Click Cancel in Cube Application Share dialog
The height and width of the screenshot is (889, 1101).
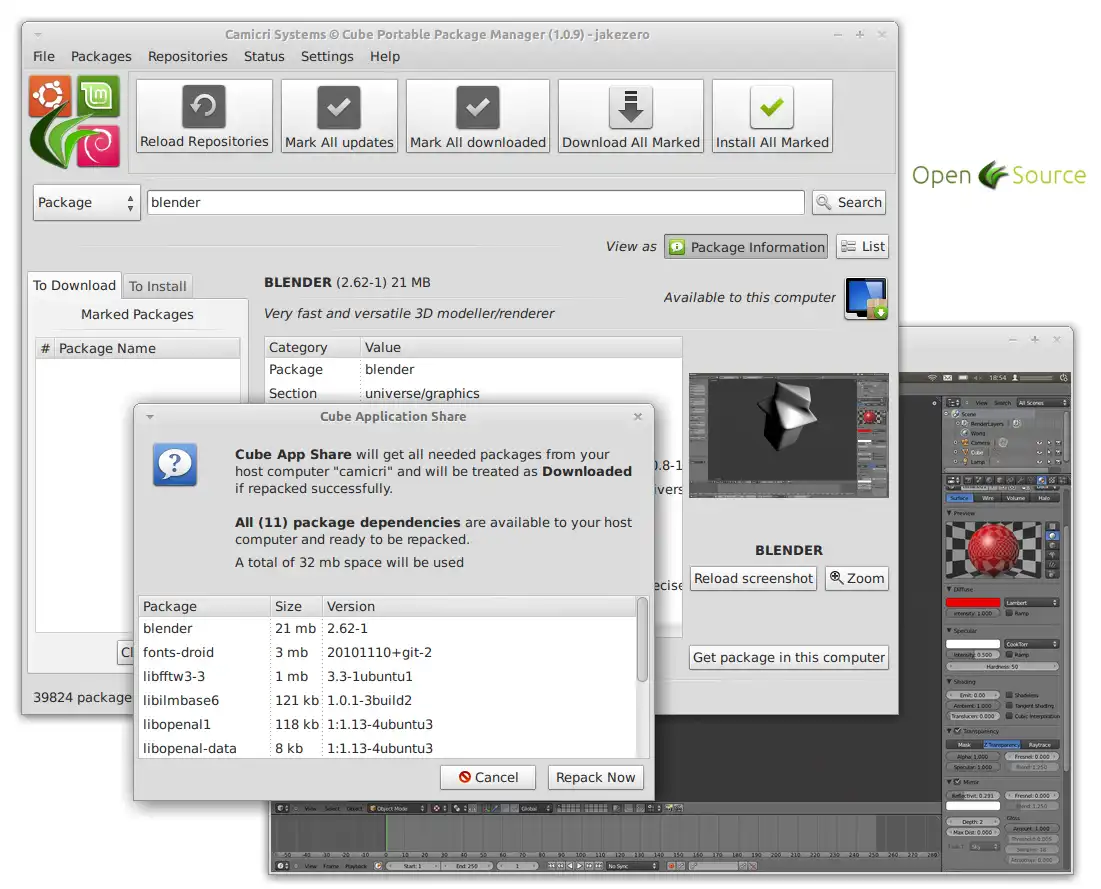pos(488,777)
